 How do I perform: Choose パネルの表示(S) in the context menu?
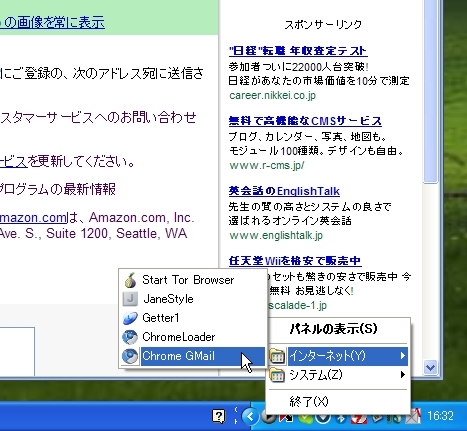[x=333, y=329]
